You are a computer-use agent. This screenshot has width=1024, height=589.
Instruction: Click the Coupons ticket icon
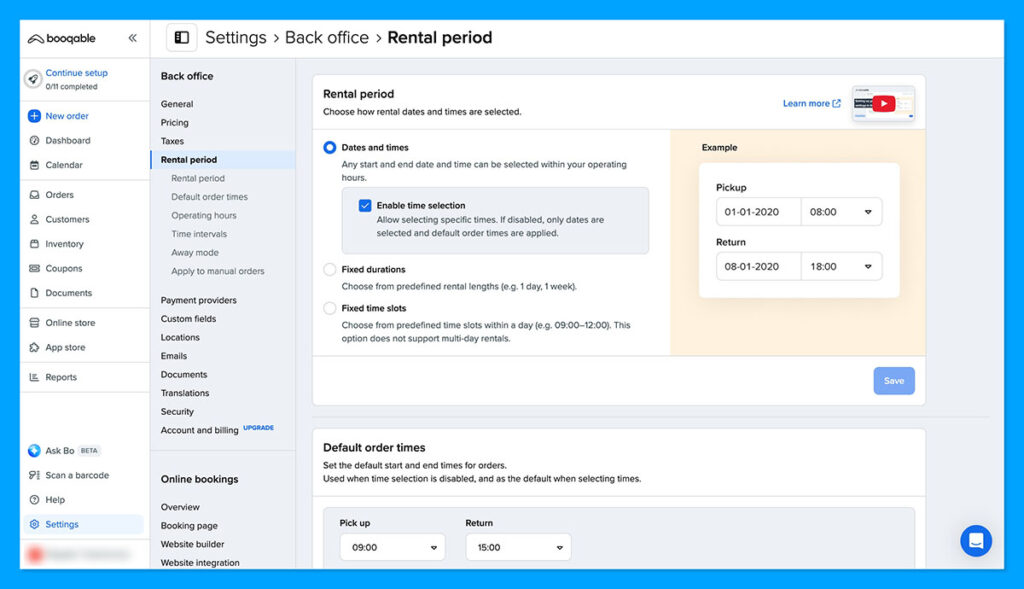[x=34, y=268]
